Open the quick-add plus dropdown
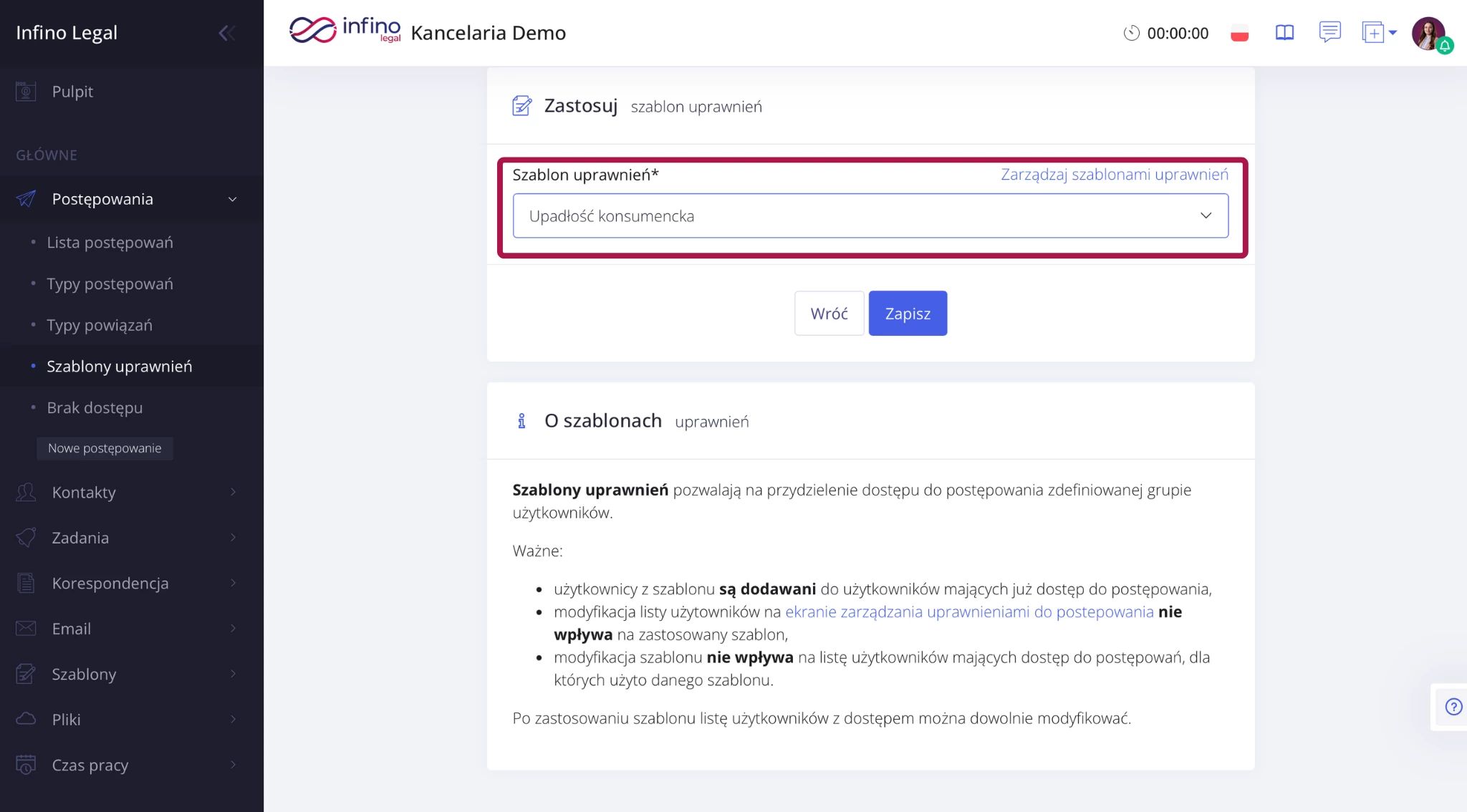The width and height of the screenshot is (1467, 812). tap(1379, 33)
